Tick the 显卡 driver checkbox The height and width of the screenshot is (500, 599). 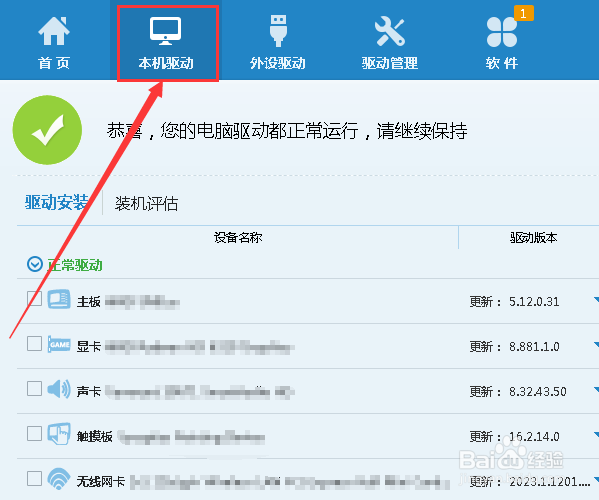tap(34, 343)
